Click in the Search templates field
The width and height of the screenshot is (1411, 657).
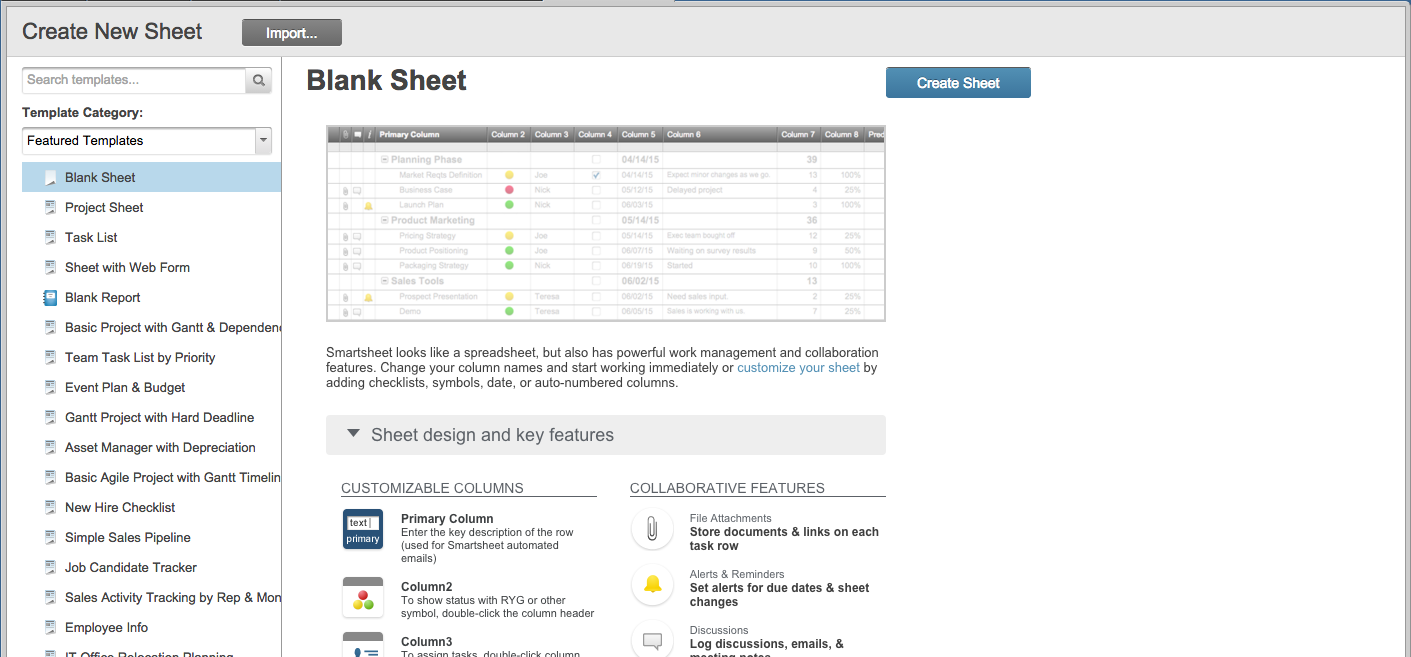(x=134, y=80)
